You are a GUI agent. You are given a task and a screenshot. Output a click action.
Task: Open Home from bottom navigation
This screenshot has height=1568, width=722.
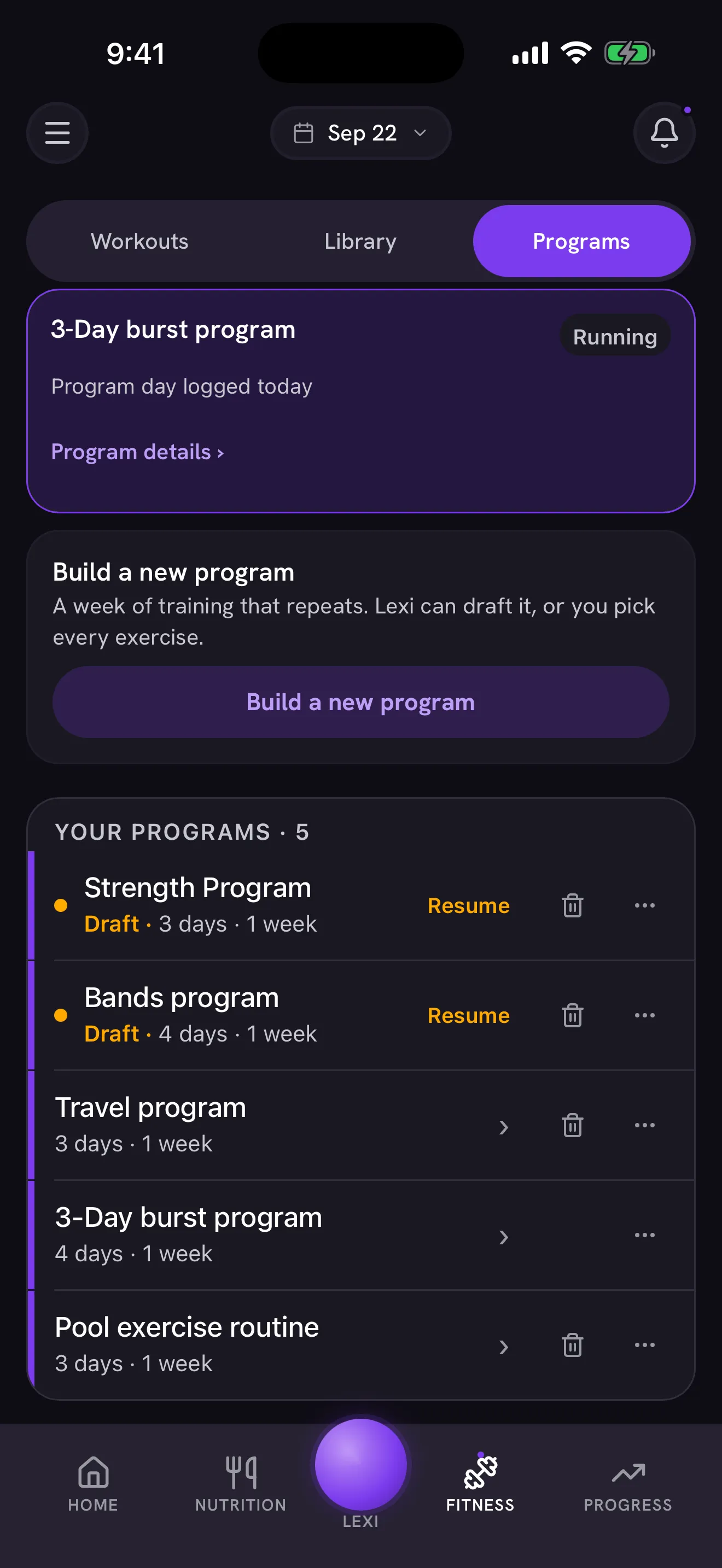tap(93, 1484)
